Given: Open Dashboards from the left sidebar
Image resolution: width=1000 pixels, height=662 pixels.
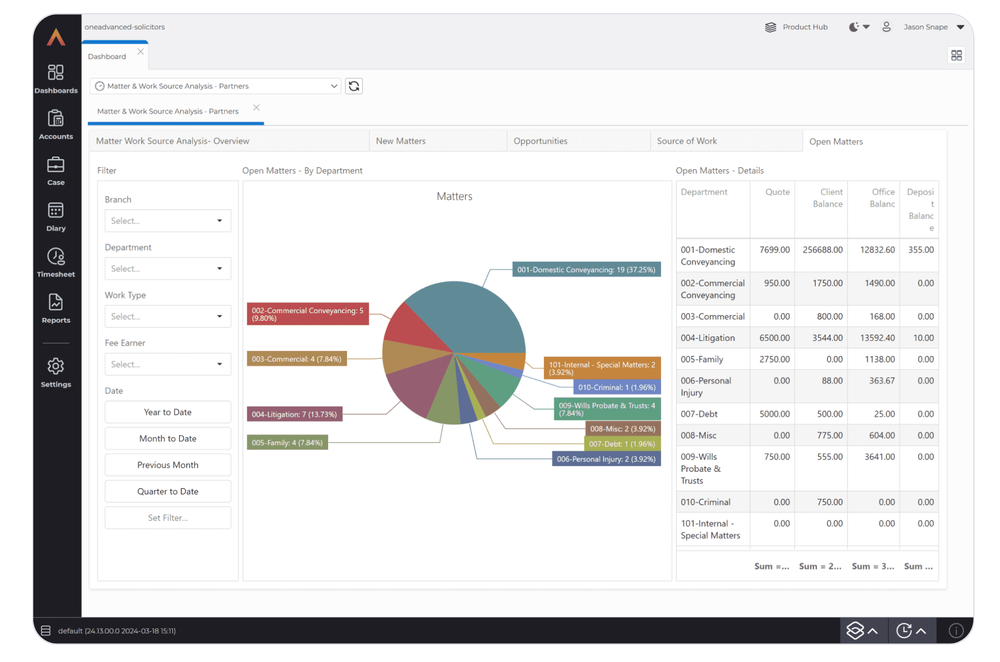Looking at the screenshot, I should tap(56, 78).
